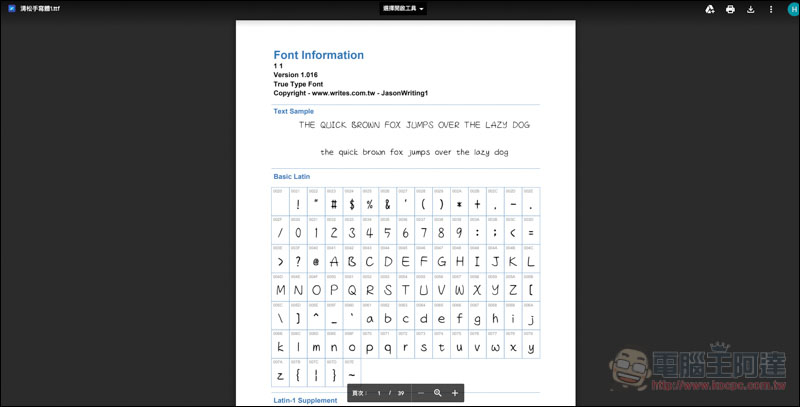Click the total page count 39
Viewport: 800px width, 407px height.
(x=401, y=393)
